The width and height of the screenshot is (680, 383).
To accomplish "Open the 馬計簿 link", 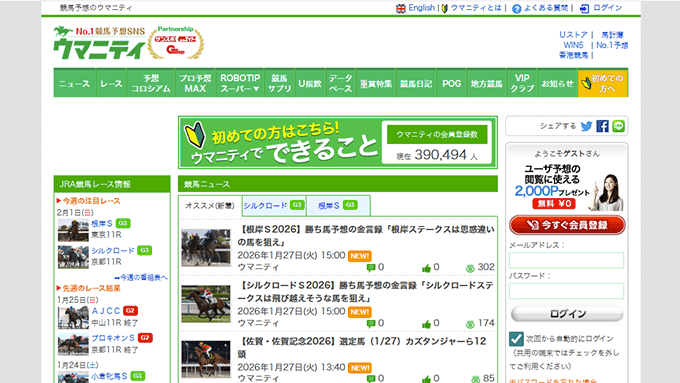I will (612, 35).
